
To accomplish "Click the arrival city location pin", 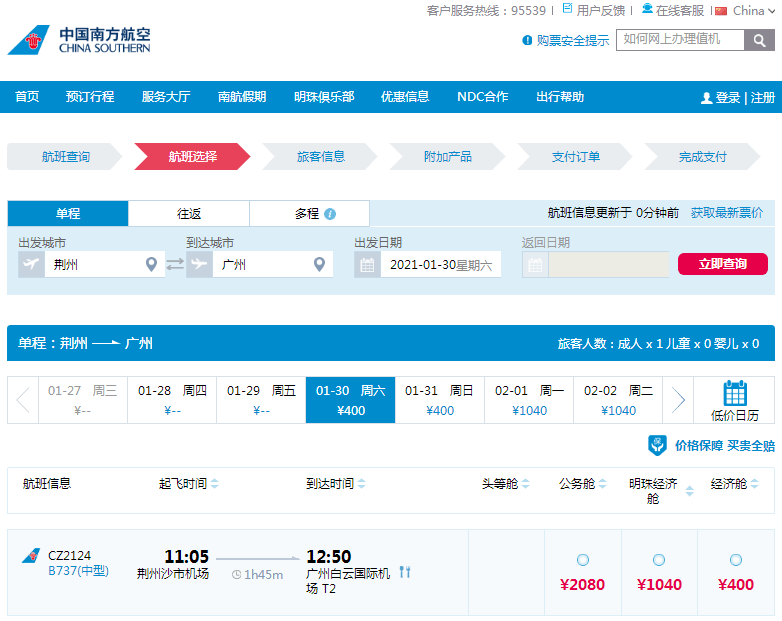I will pyautogui.click(x=319, y=264).
